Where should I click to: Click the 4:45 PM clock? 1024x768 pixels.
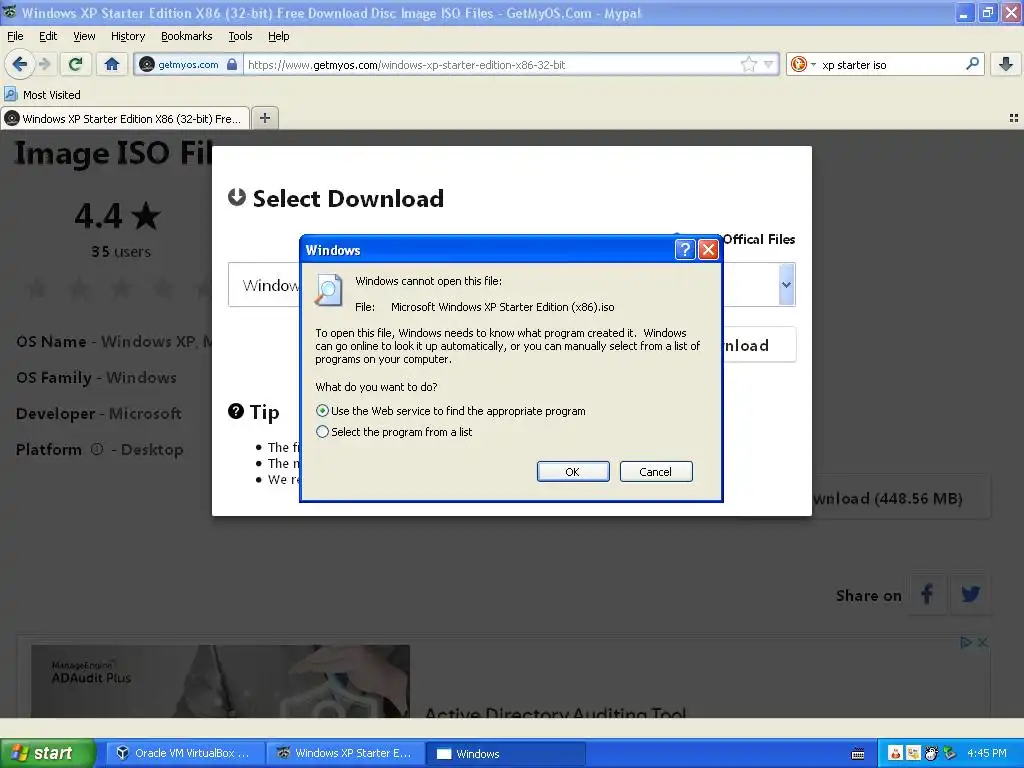987,753
